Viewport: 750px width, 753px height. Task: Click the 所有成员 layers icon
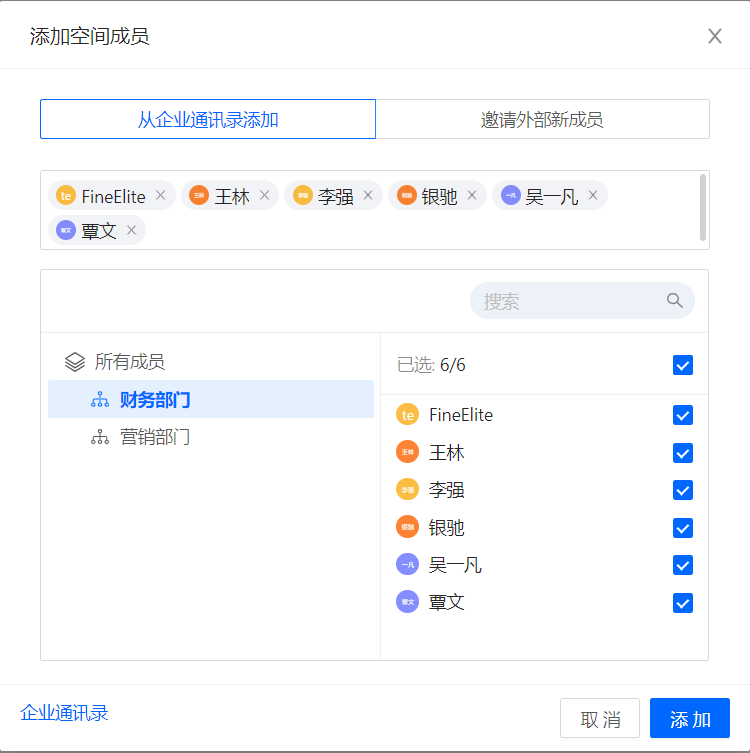click(74, 362)
